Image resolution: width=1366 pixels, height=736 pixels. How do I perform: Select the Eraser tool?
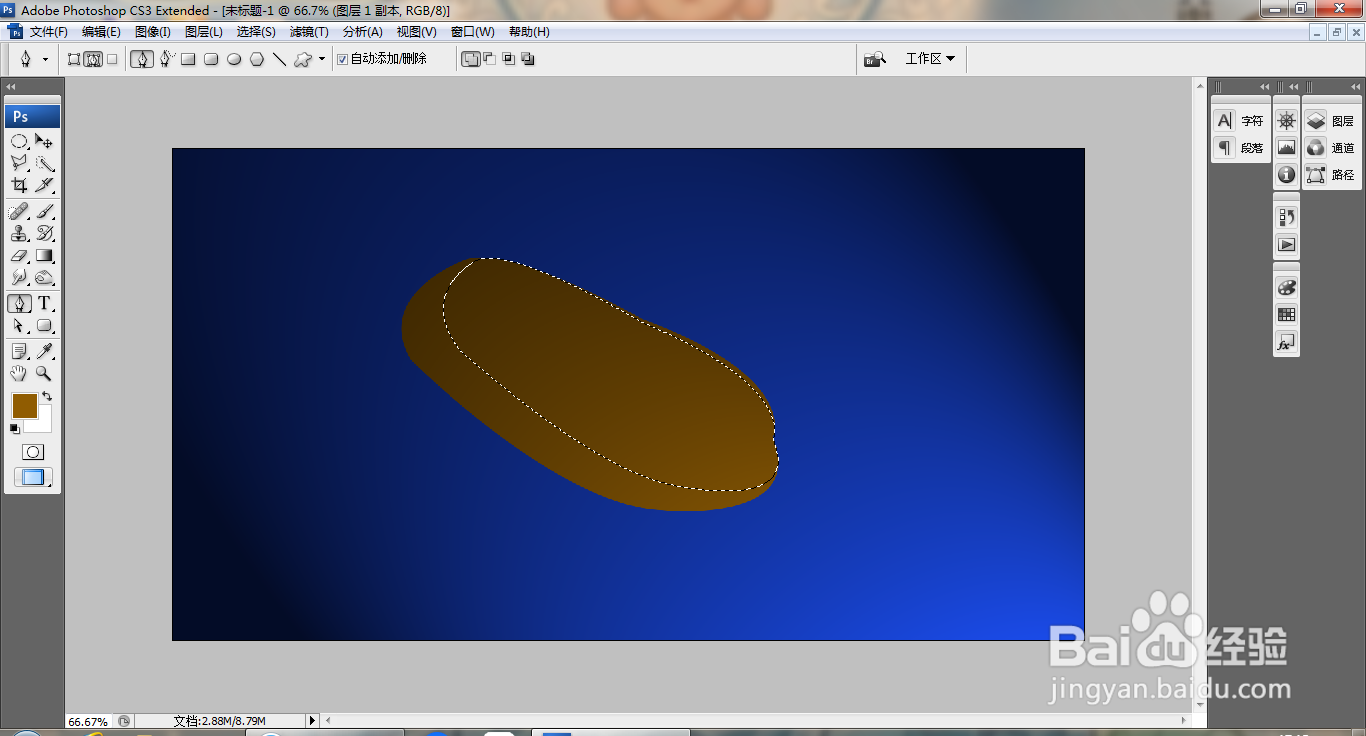point(19,255)
